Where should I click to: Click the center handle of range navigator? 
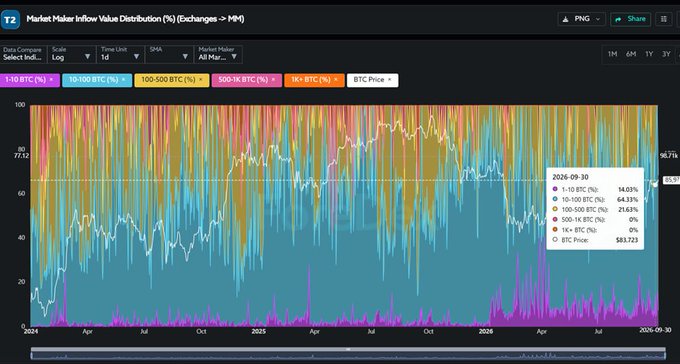point(348,349)
